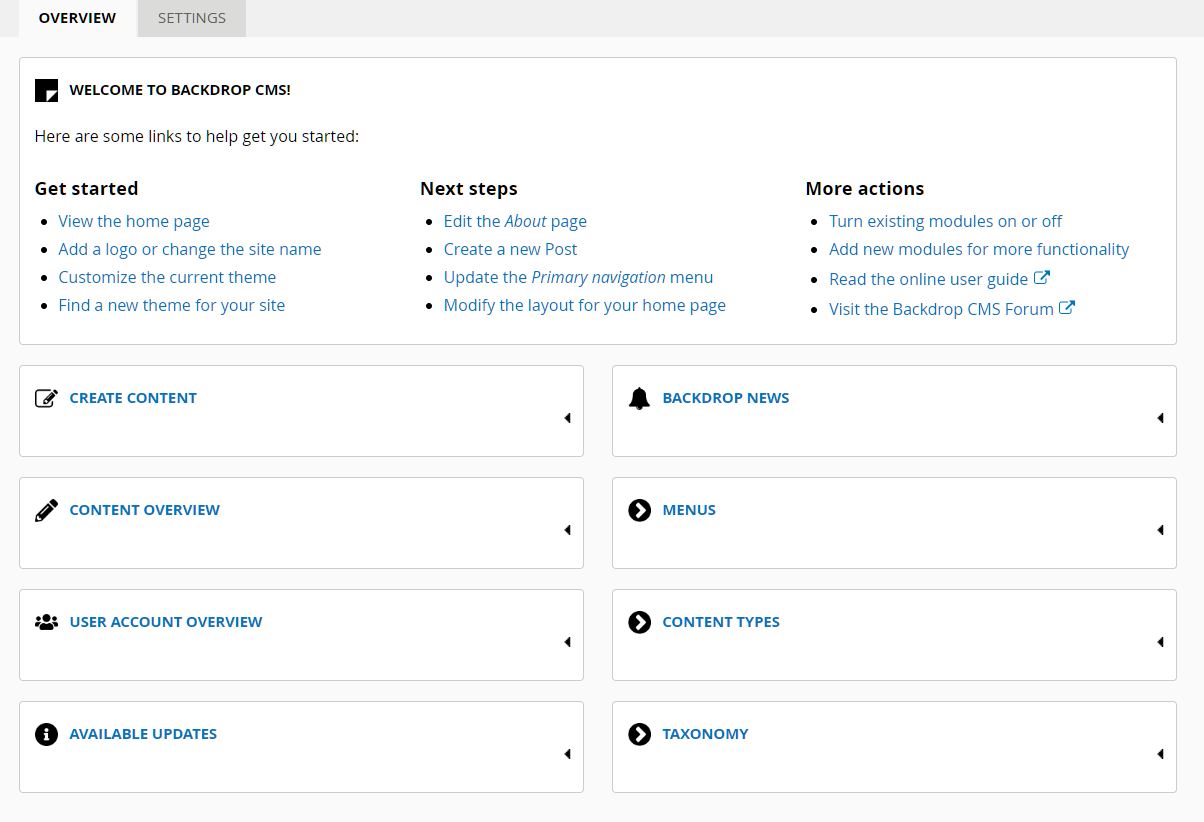Open Read the online user guide link
The image size is (1204, 822).
(x=928, y=279)
